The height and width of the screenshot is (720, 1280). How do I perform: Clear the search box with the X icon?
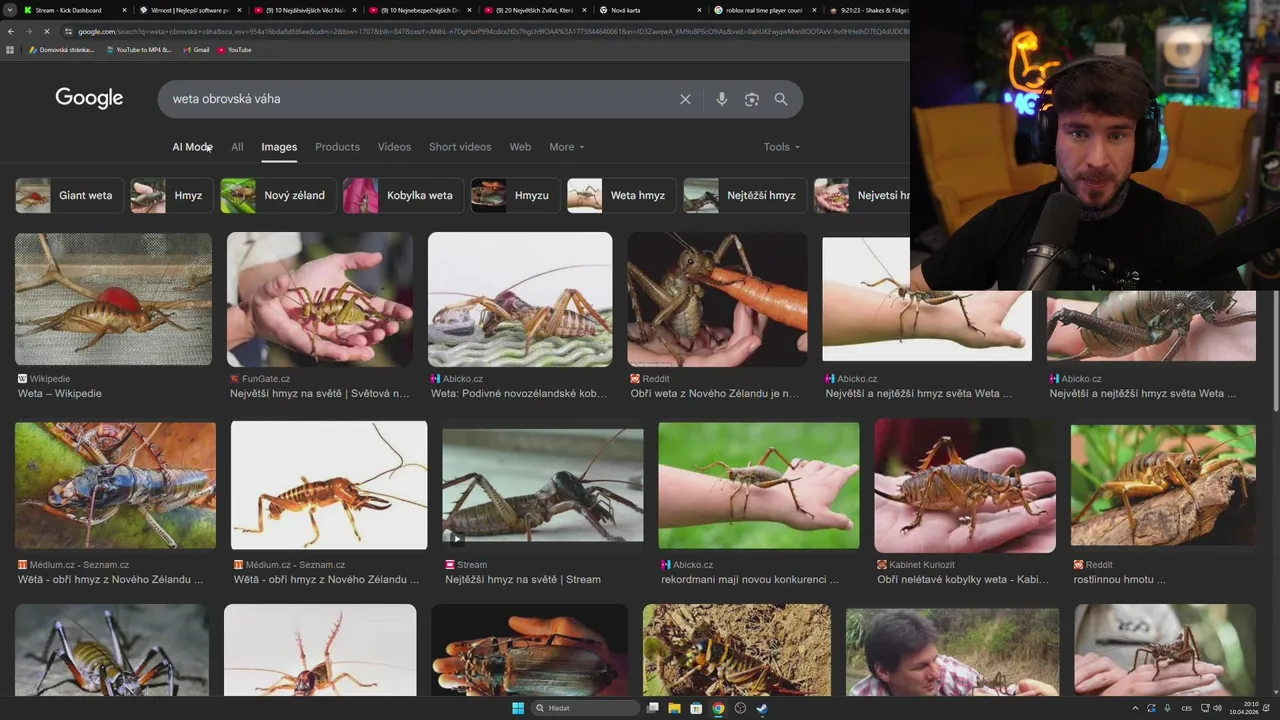coord(685,99)
